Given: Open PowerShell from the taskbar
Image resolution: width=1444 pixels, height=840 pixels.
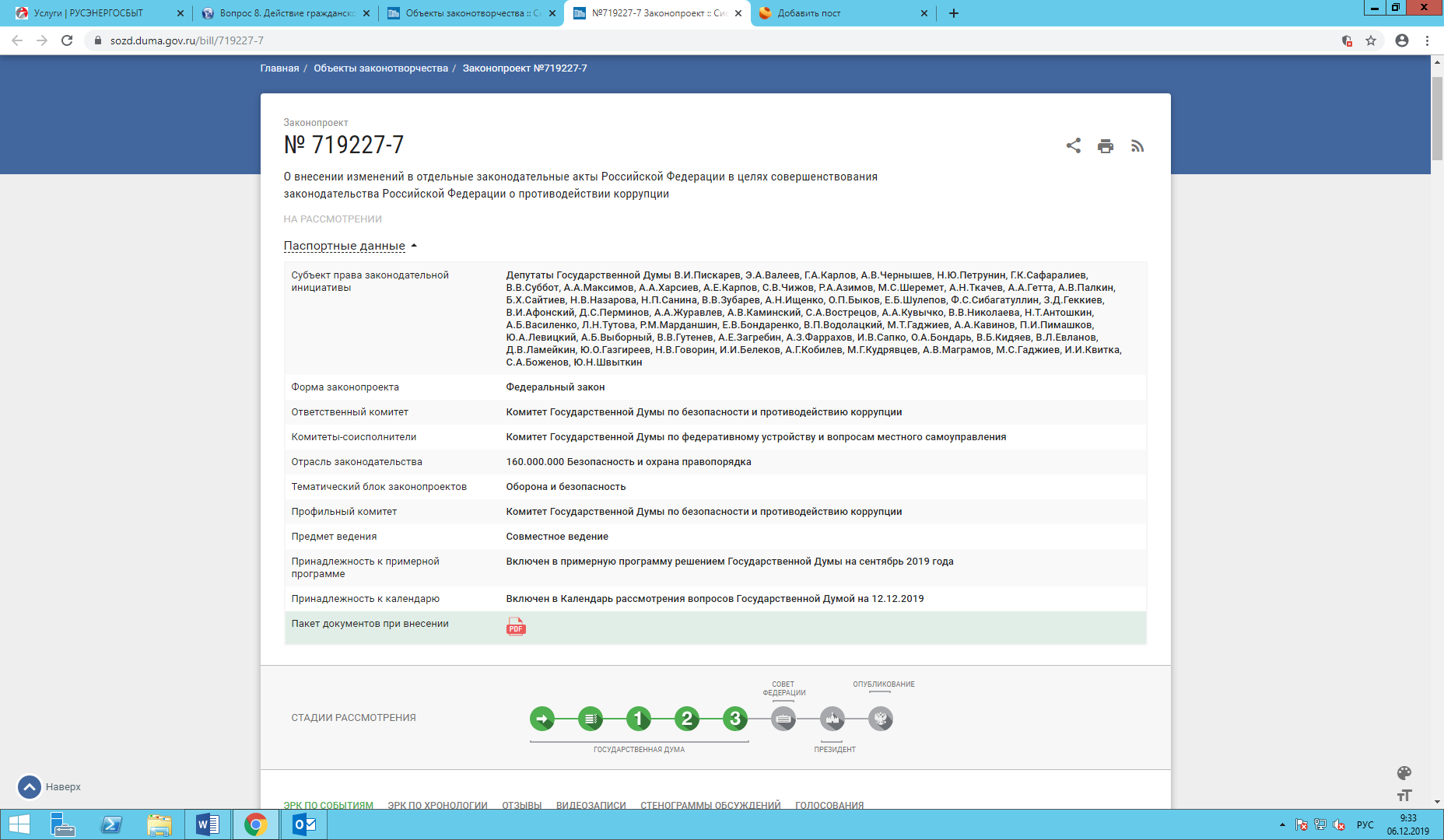Looking at the screenshot, I should click(111, 824).
